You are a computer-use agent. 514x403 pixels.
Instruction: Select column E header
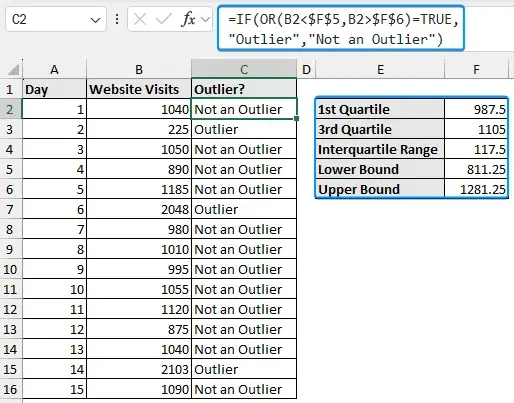point(380,69)
